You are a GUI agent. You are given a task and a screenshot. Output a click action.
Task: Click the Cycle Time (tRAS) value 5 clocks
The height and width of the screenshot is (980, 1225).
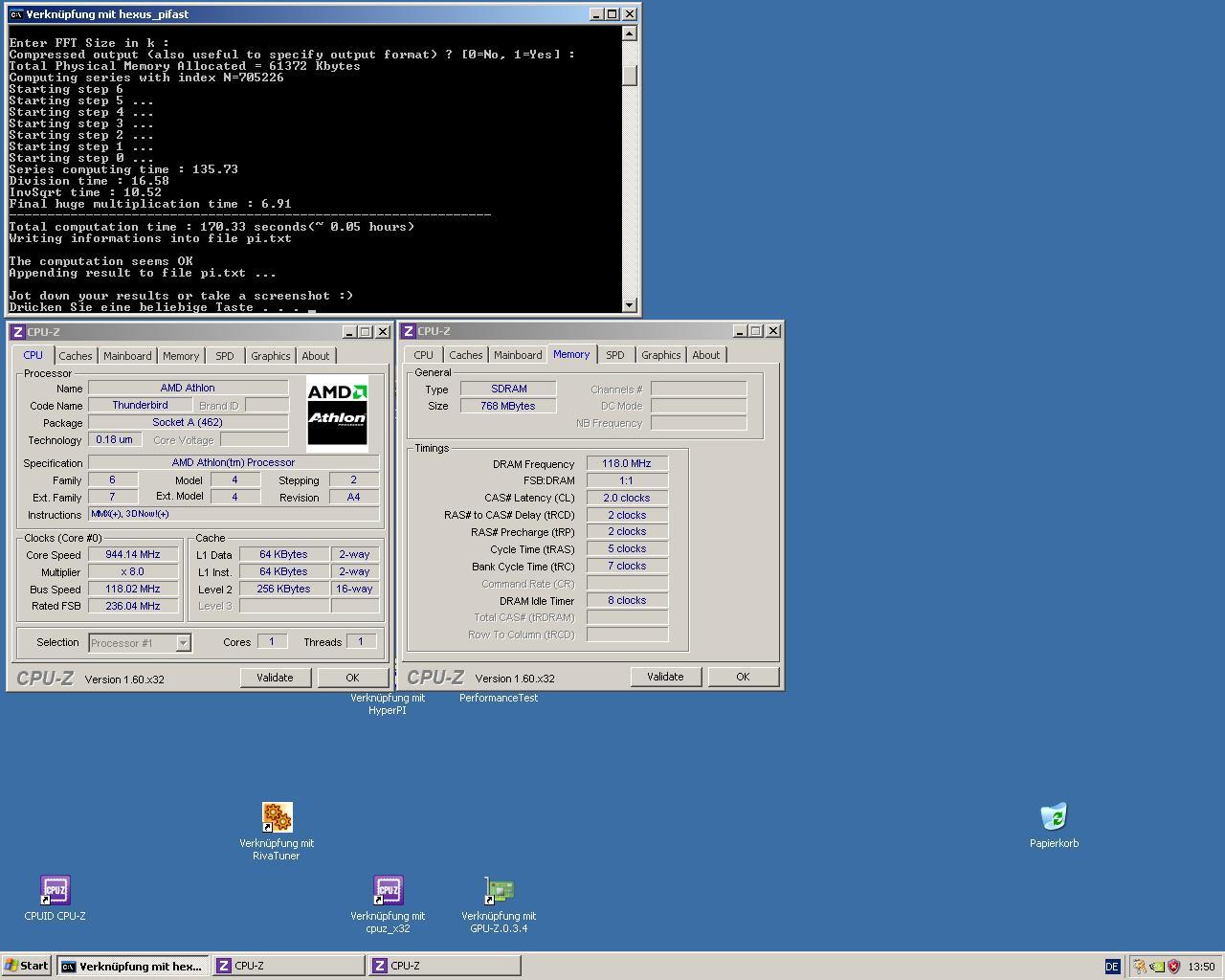tap(627, 549)
